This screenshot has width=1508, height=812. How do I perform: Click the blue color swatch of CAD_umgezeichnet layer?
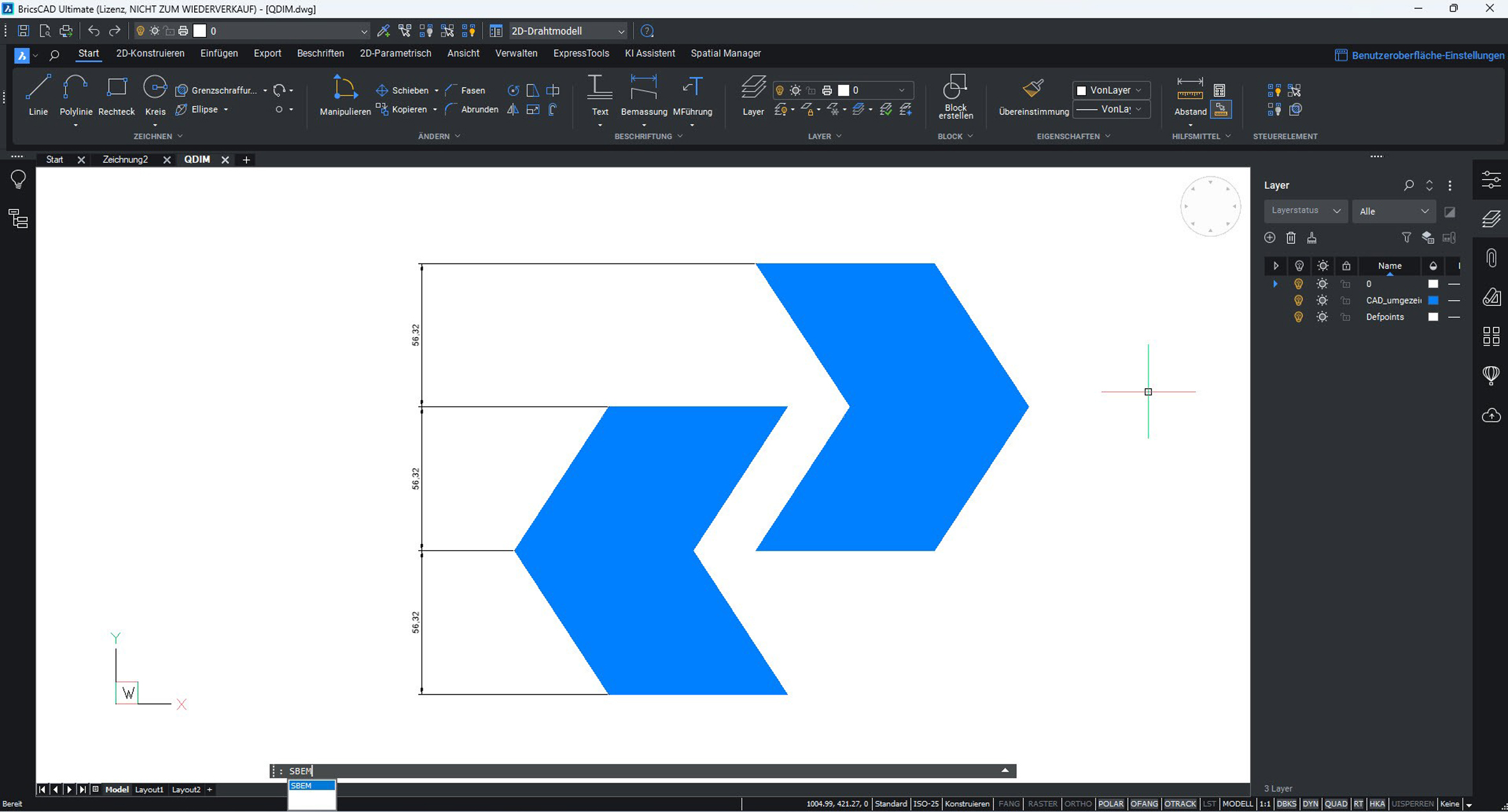click(1433, 300)
